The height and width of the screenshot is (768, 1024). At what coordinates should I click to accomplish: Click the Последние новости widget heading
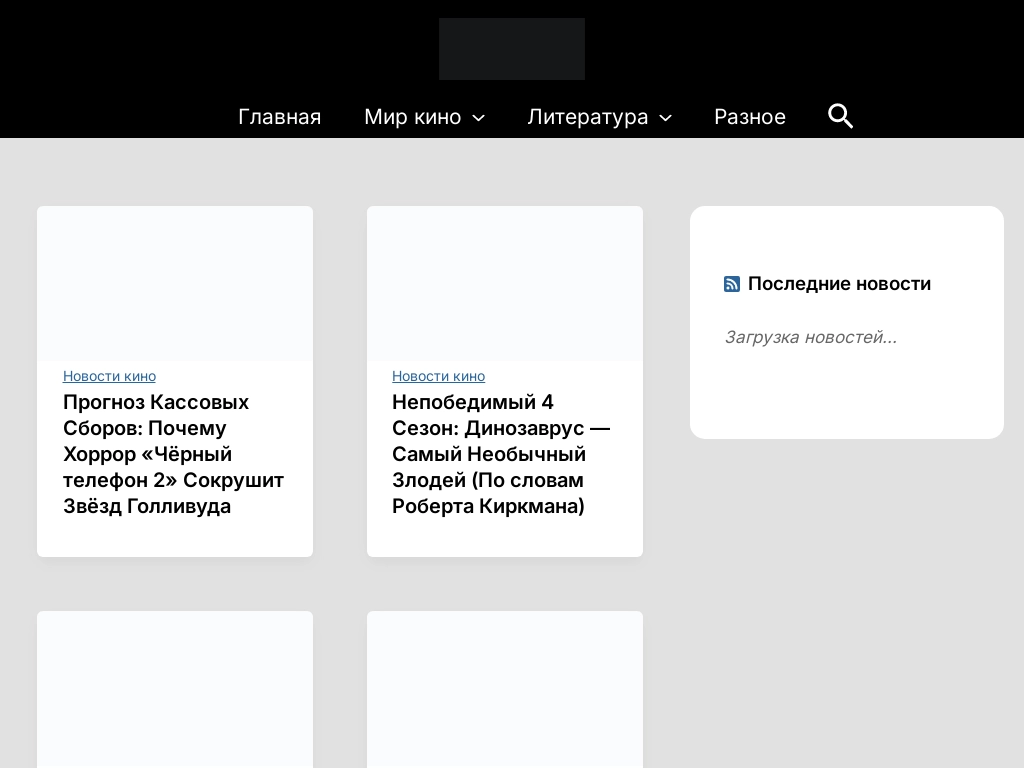coord(839,284)
